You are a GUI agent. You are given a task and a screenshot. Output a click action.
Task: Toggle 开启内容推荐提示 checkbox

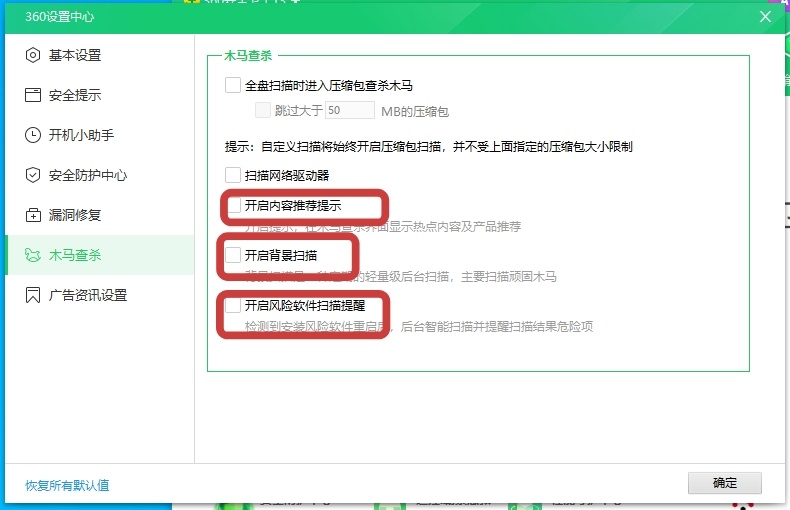(233, 205)
